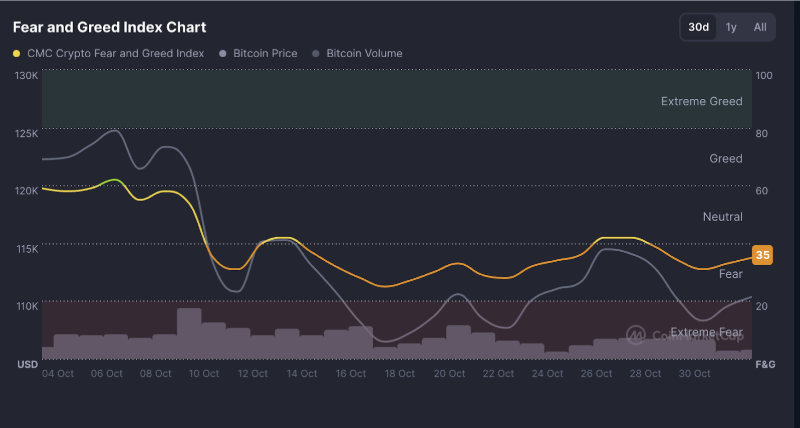Click the Neutral zone label
800x428 pixels.
pos(722,217)
